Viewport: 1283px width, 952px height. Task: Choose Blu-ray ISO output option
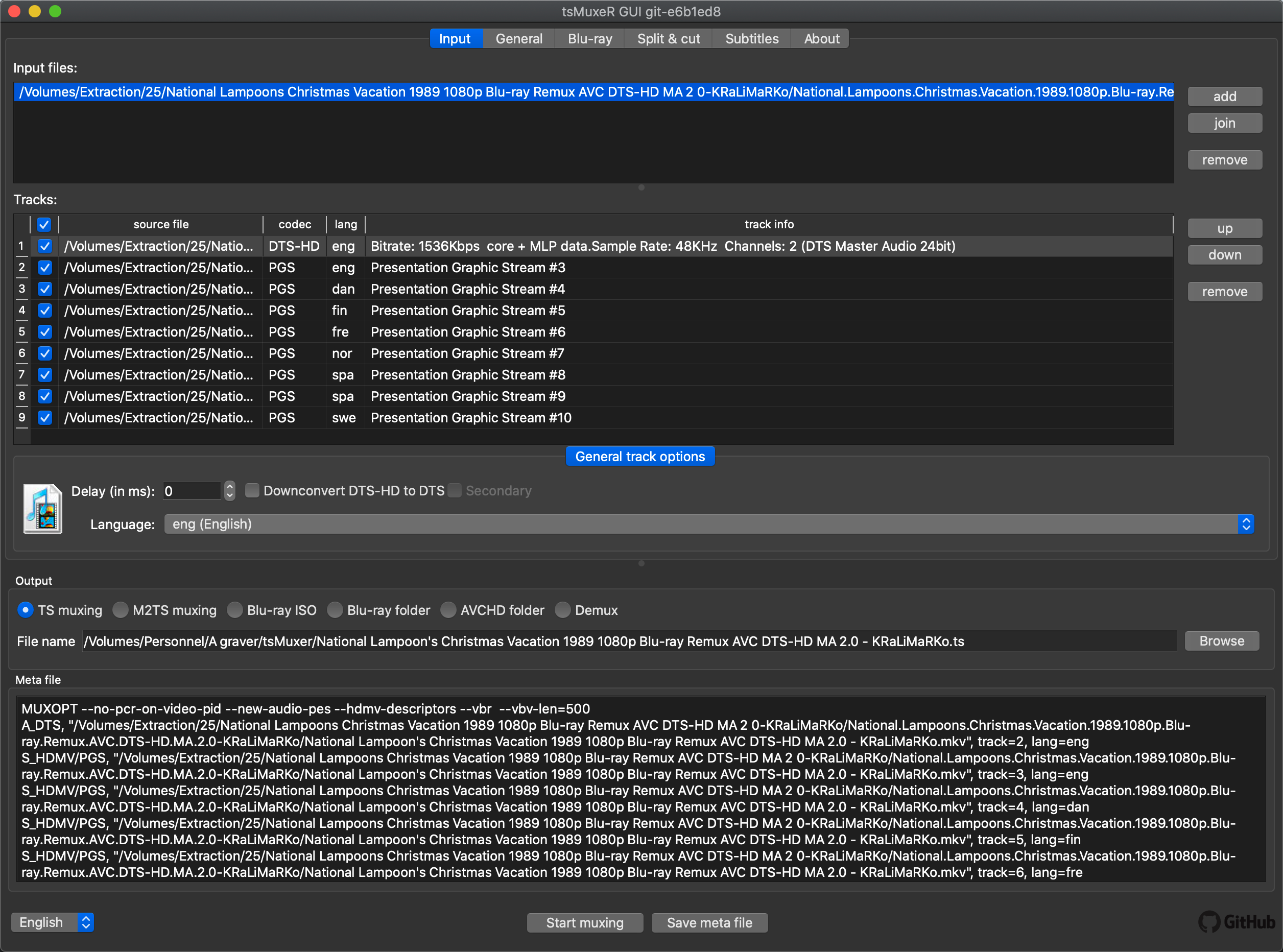(x=235, y=610)
